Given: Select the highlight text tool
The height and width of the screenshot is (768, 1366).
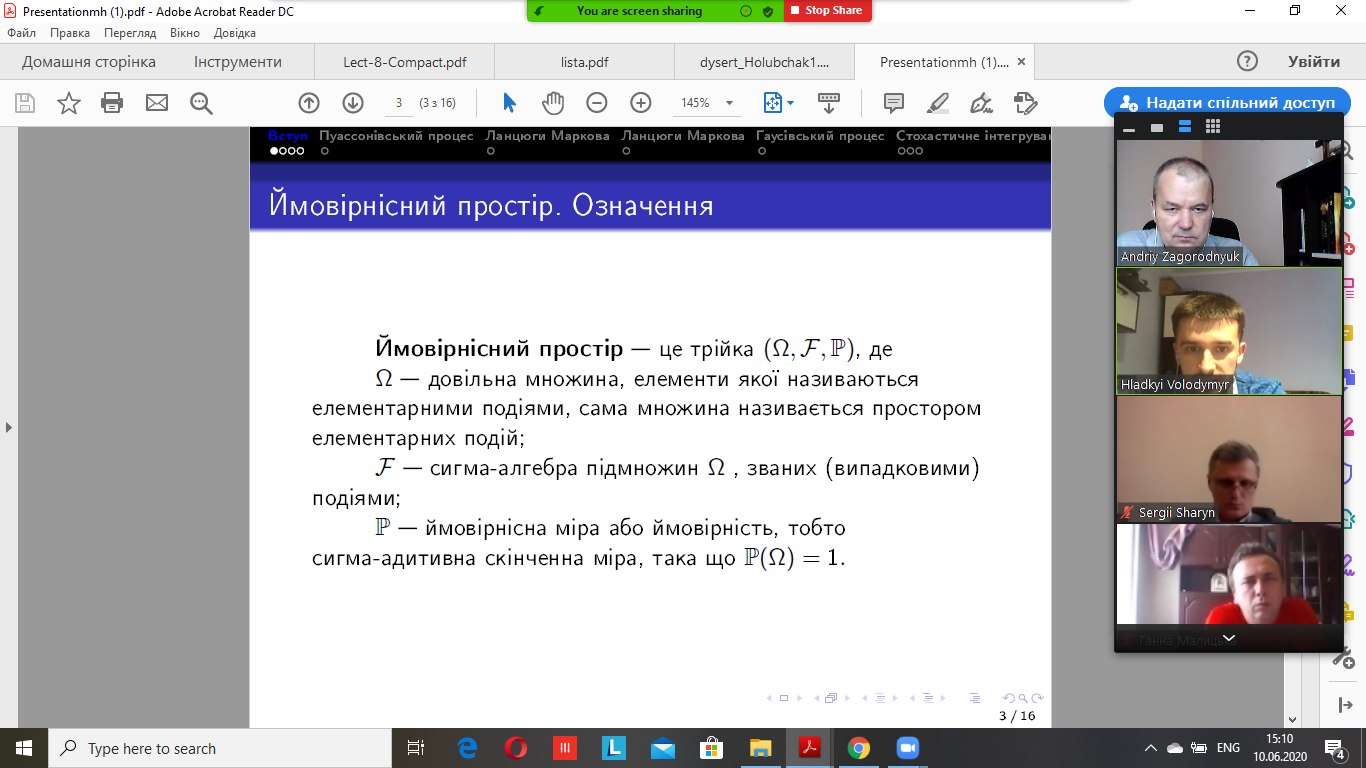Looking at the screenshot, I should click(938, 103).
